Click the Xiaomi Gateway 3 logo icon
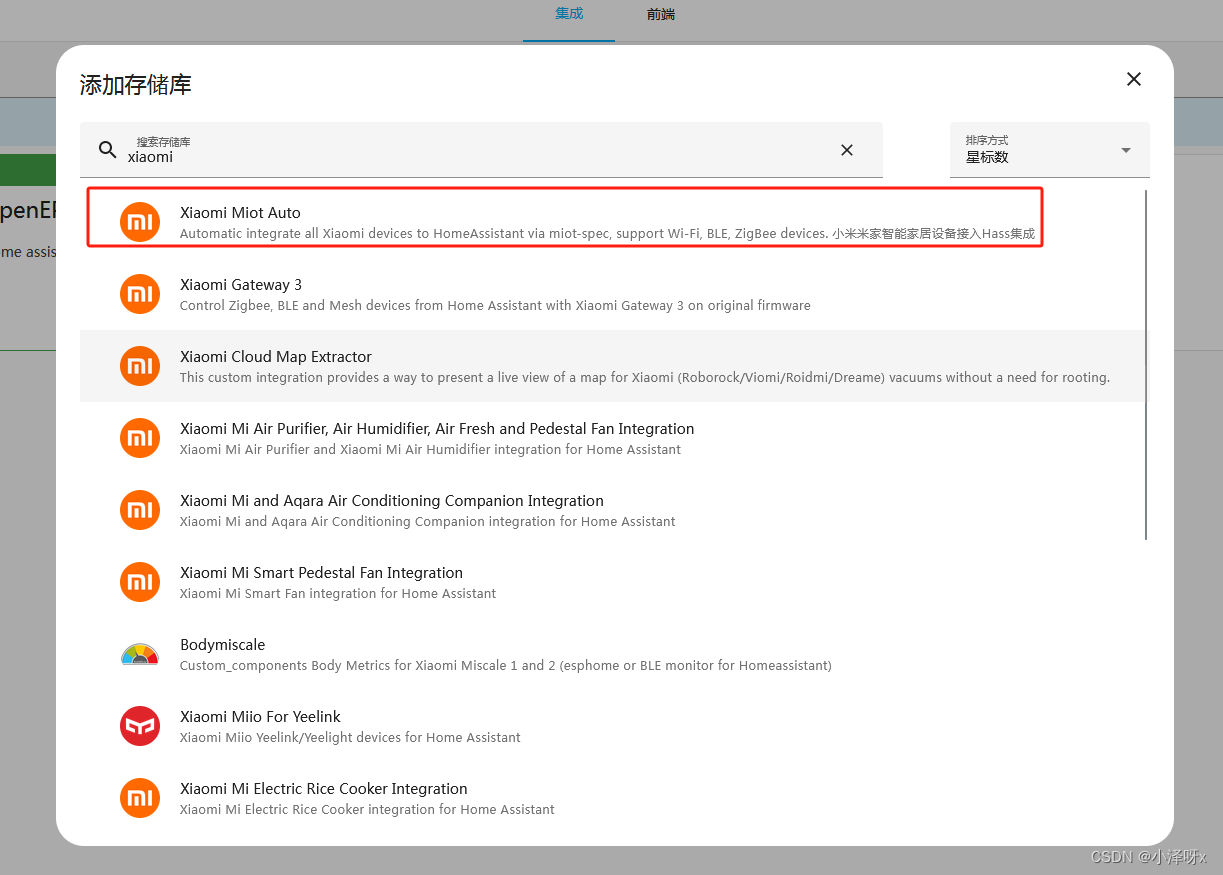The width and height of the screenshot is (1223, 875). (x=140, y=294)
